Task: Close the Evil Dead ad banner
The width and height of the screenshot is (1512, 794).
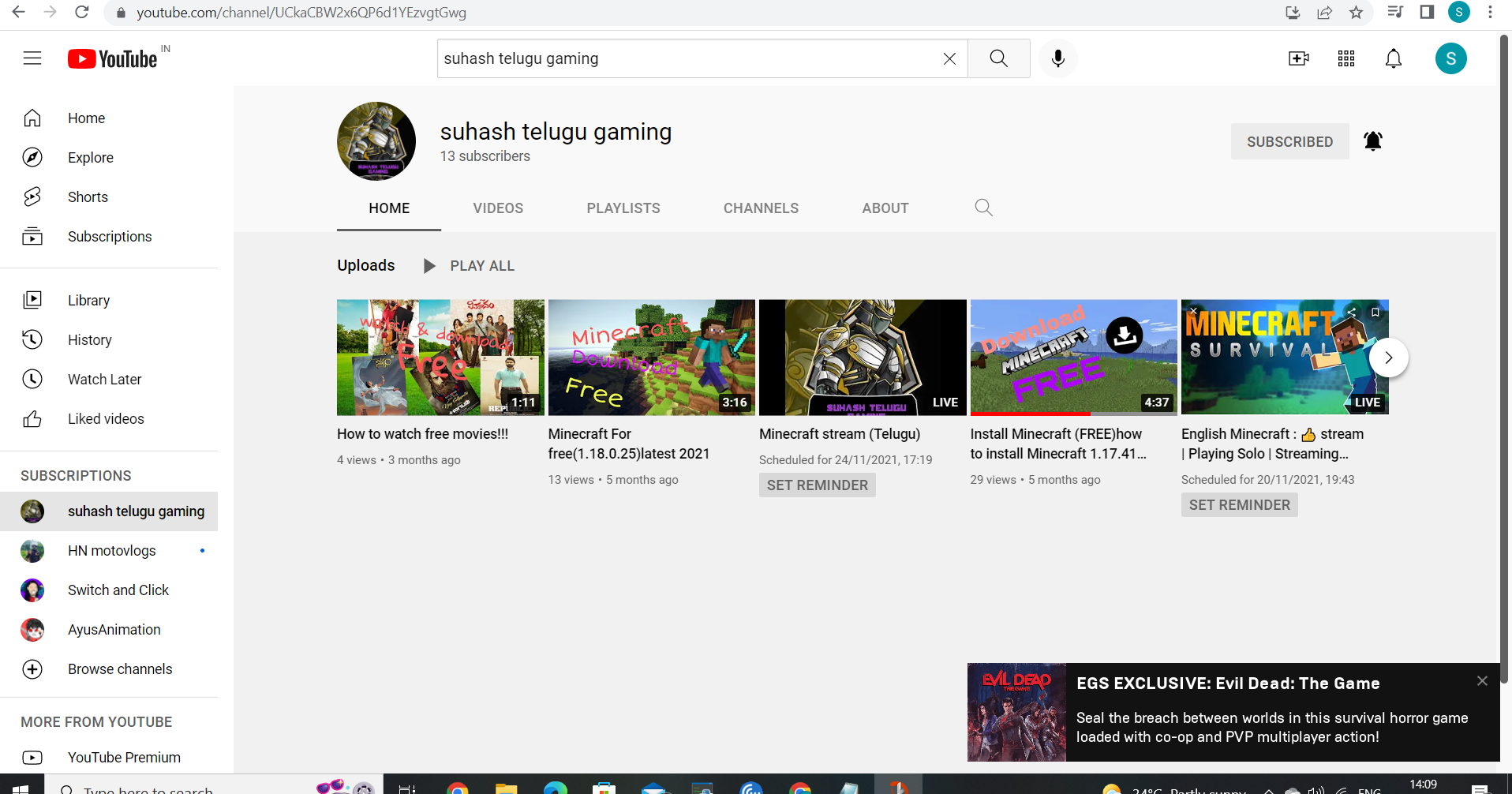Action: point(1482,680)
